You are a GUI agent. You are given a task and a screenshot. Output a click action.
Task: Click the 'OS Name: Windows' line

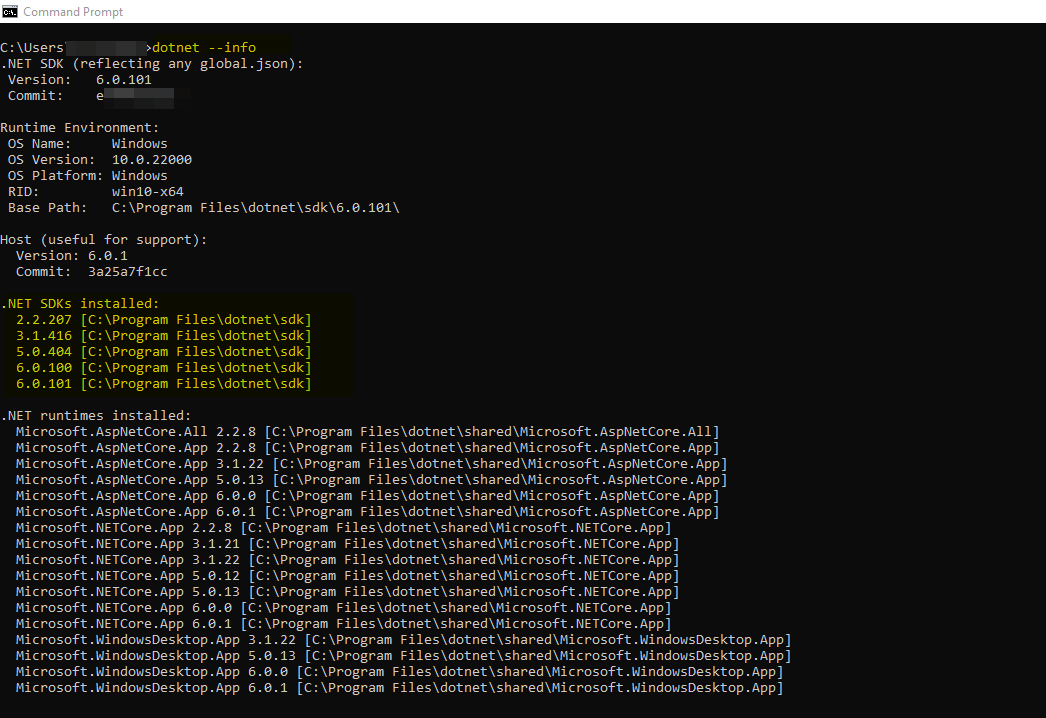87,143
